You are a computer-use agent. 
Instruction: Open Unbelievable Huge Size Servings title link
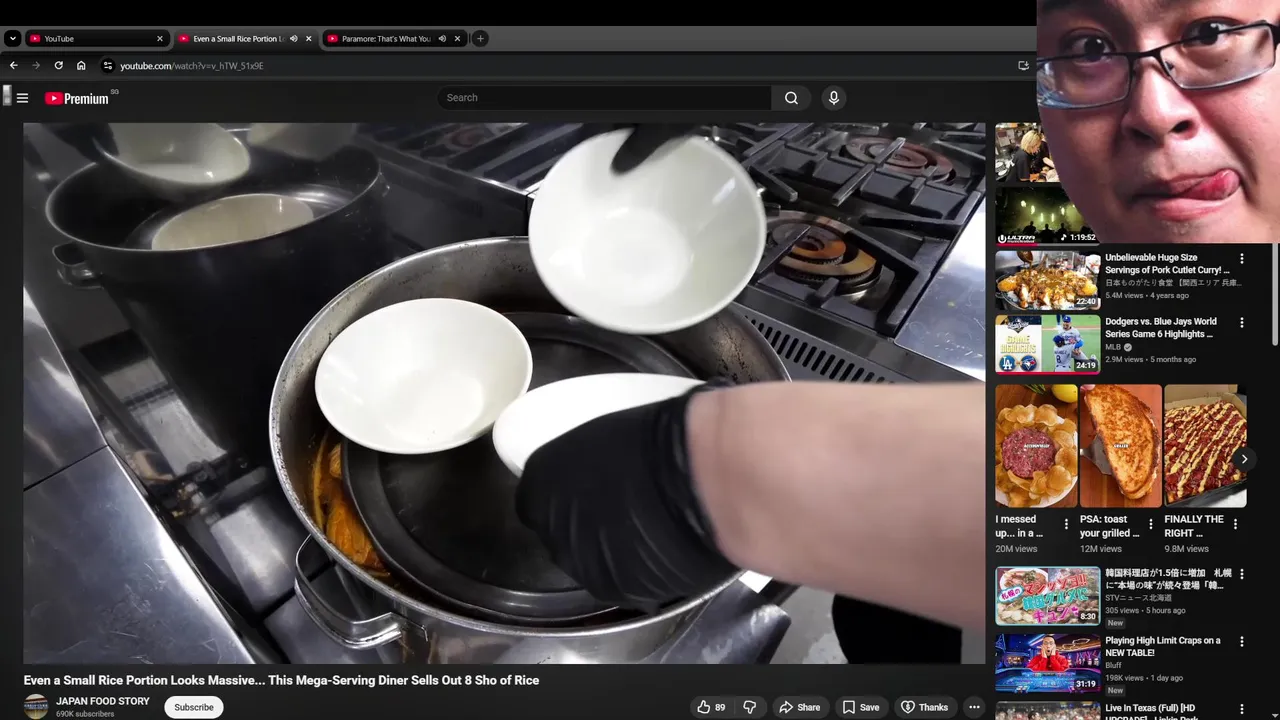pyautogui.click(x=1167, y=264)
